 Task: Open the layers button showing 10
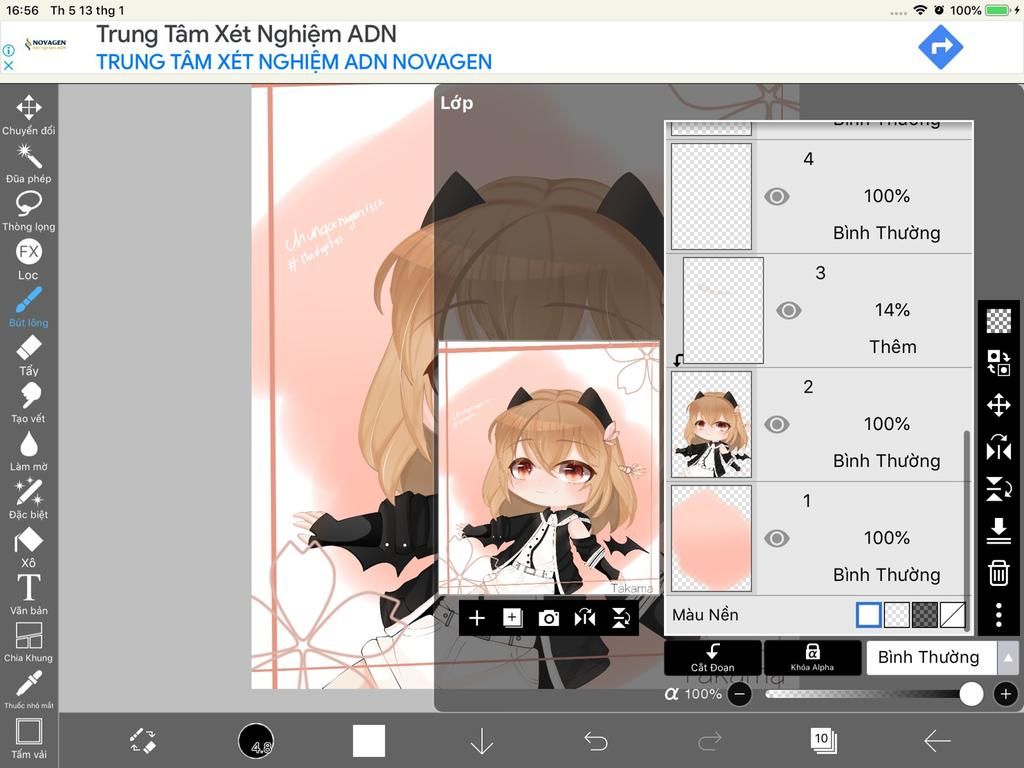[824, 740]
